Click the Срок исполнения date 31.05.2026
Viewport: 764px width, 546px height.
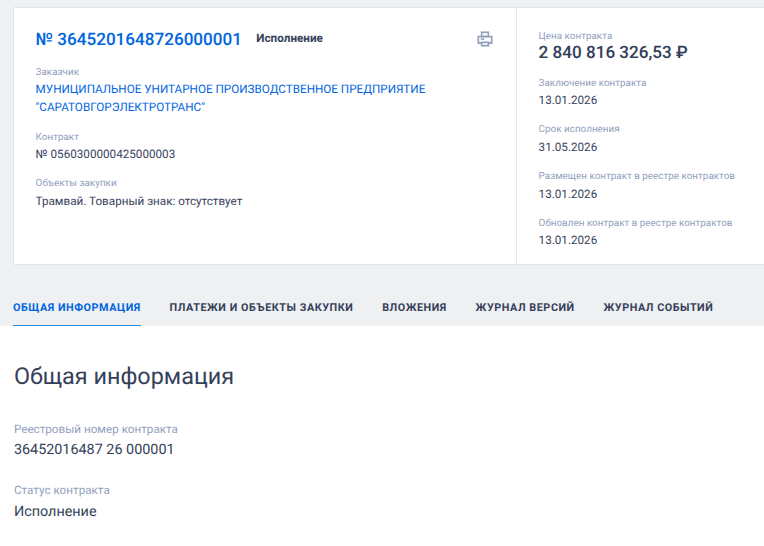pyautogui.click(x=567, y=147)
